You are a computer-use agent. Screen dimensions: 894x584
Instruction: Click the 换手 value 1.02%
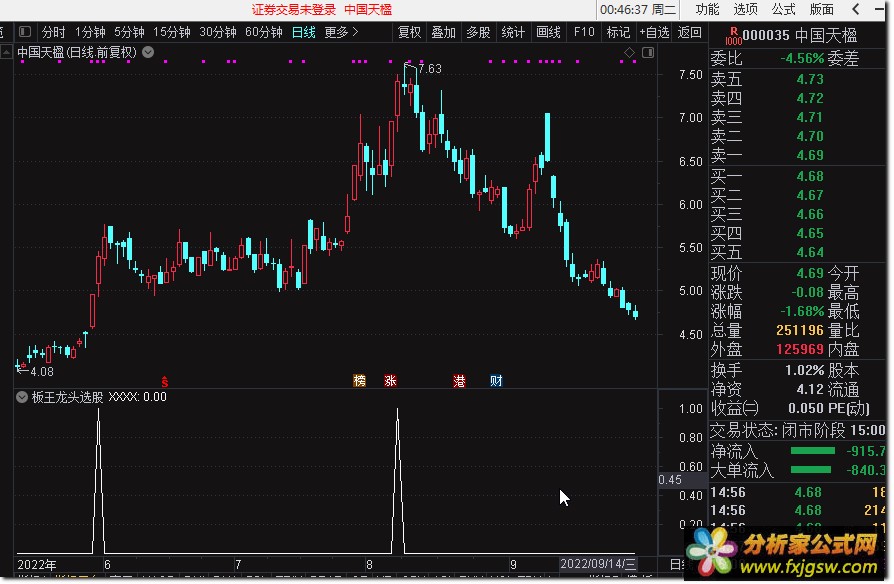pos(804,370)
